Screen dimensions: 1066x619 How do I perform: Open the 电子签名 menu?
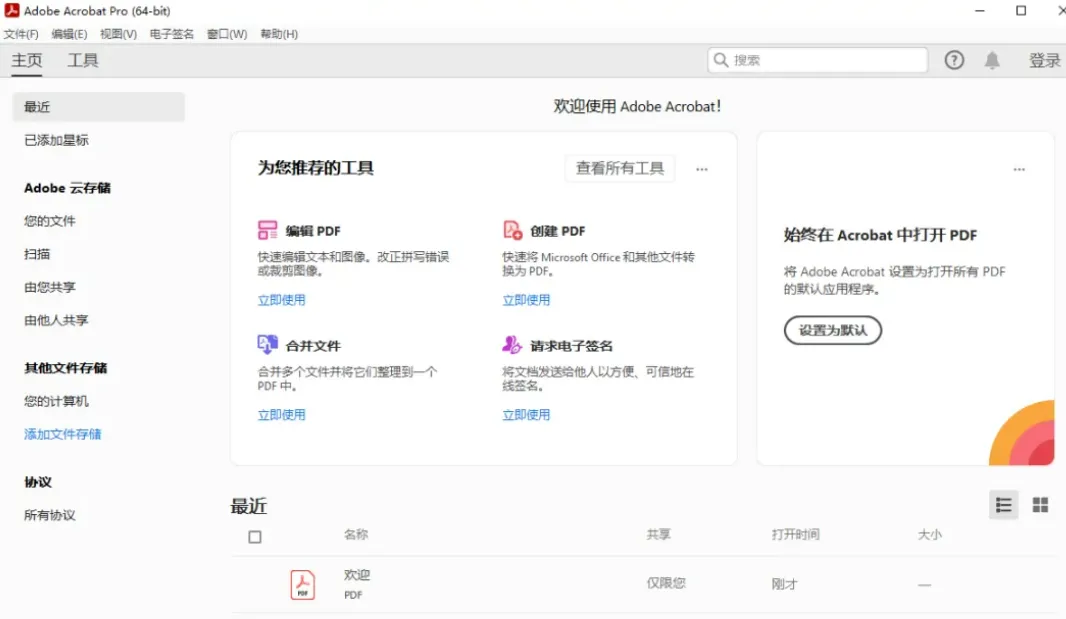(x=171, y=34)
